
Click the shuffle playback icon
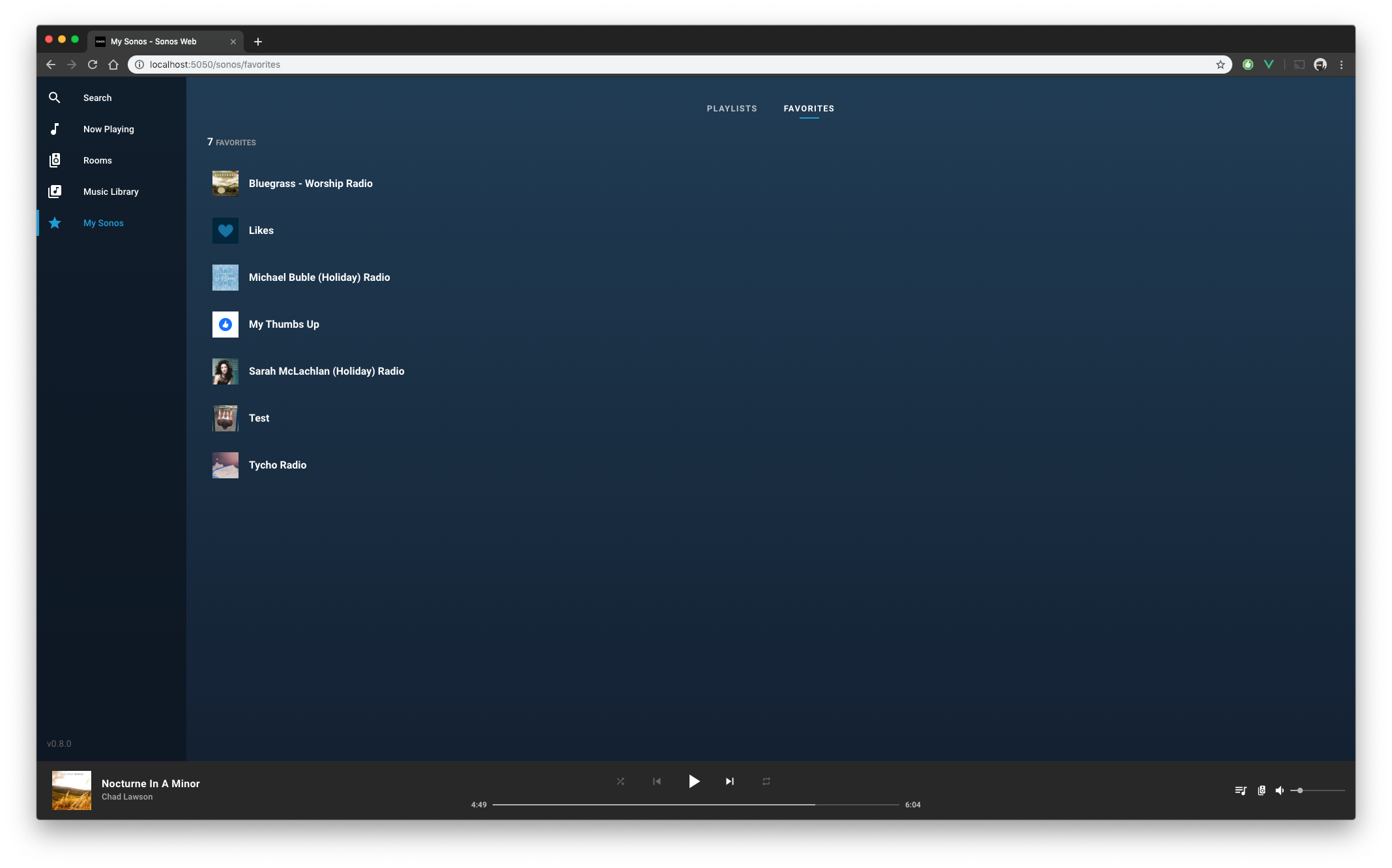coord(620,781)
